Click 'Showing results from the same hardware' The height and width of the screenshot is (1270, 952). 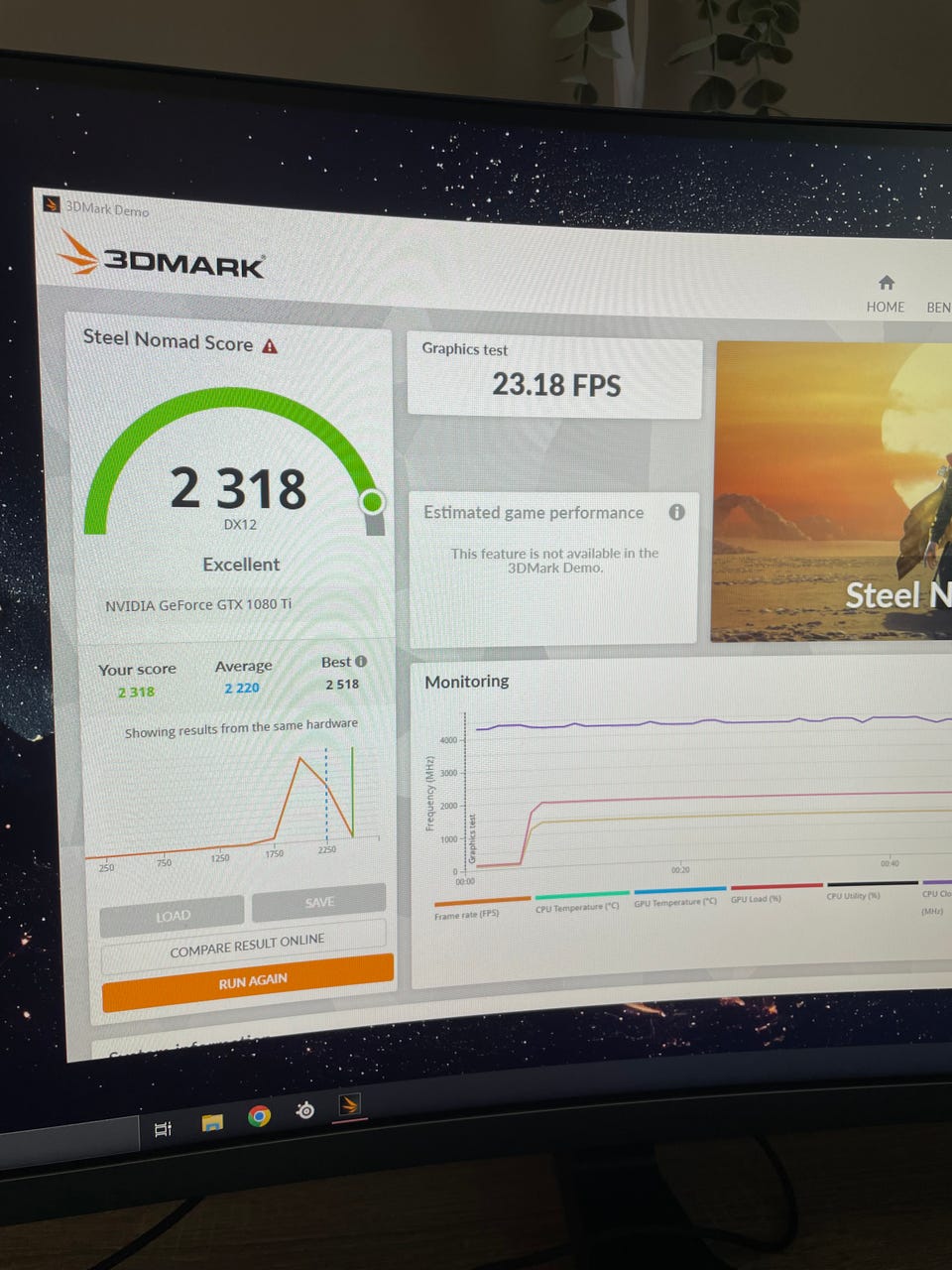(241, 727)
